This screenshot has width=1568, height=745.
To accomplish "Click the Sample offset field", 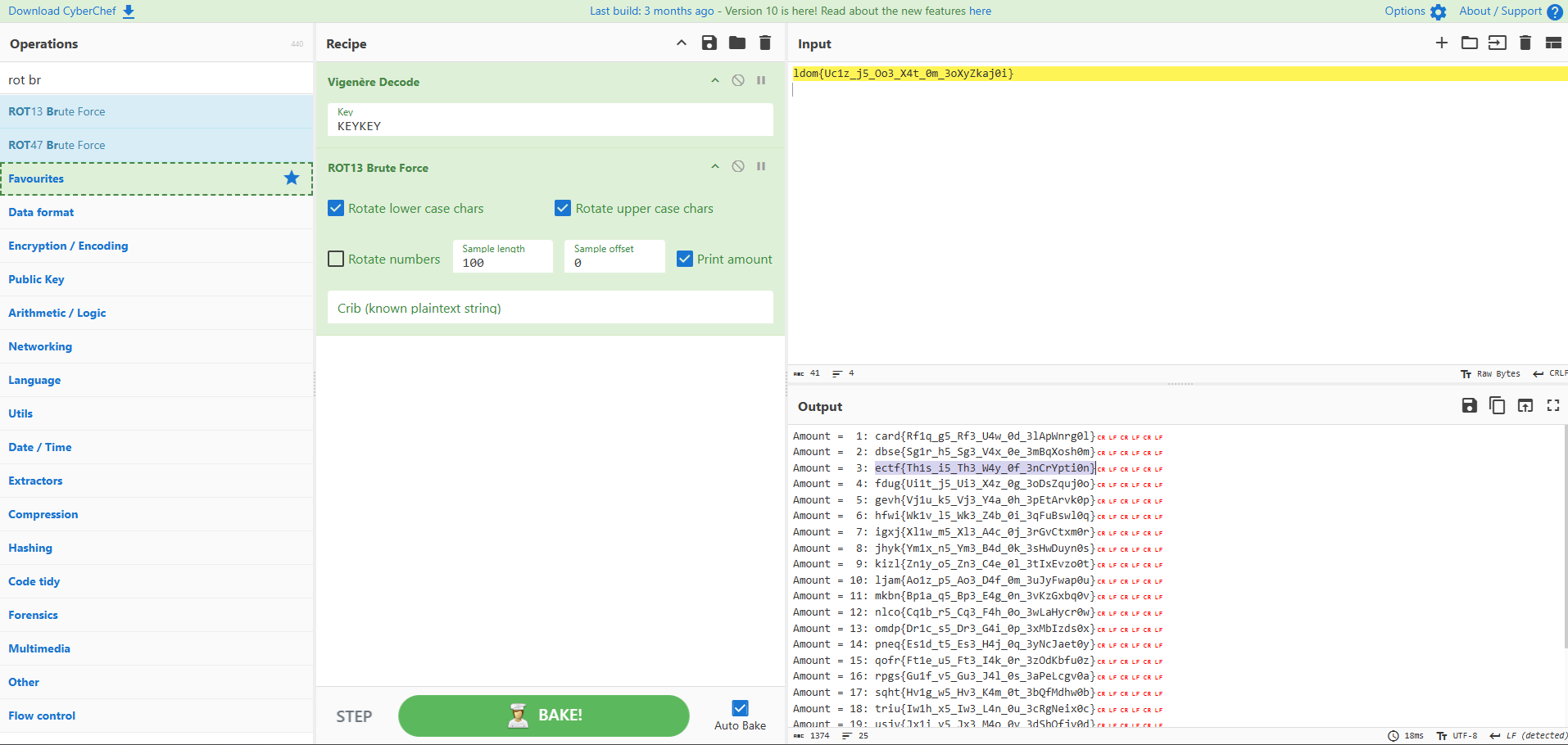I will click(614, 256).
